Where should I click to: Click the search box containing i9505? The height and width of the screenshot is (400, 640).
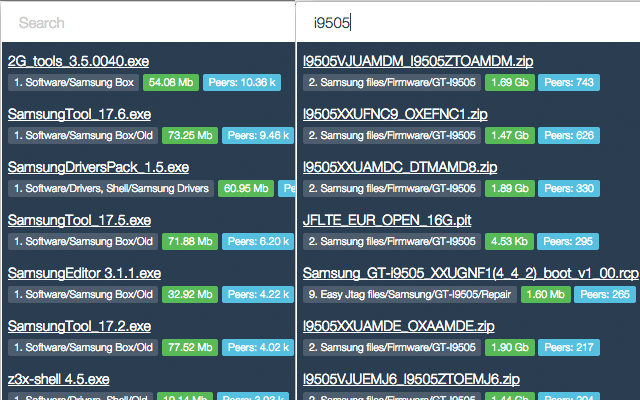tap(468, 23)
